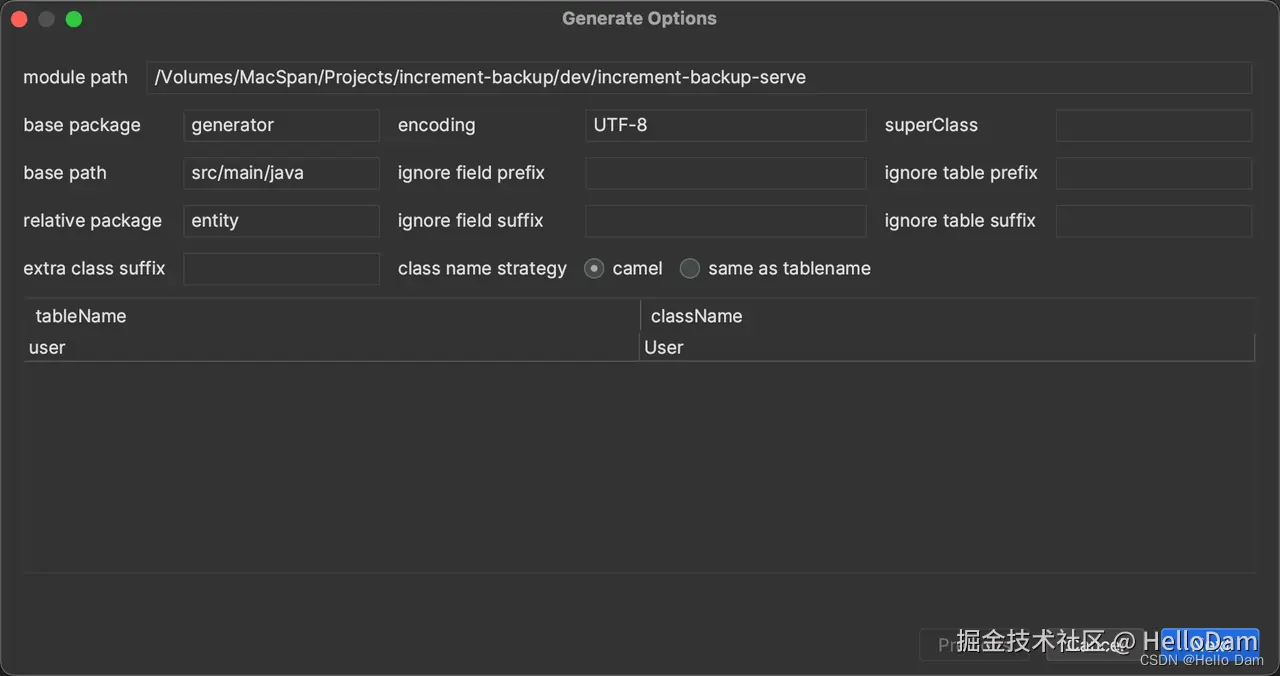Image resolution: width=1280 pixels, height=676 pixels.
Task: Select the User class name cell
Action: (945, 347)
